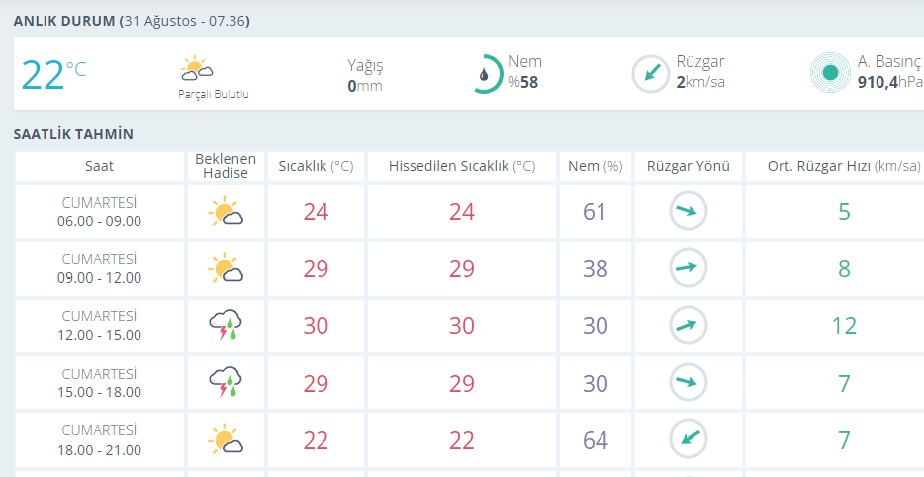Click wind speed value 12 km/sa
This screenshot has width=924, height=477.
tap(843, 326)
